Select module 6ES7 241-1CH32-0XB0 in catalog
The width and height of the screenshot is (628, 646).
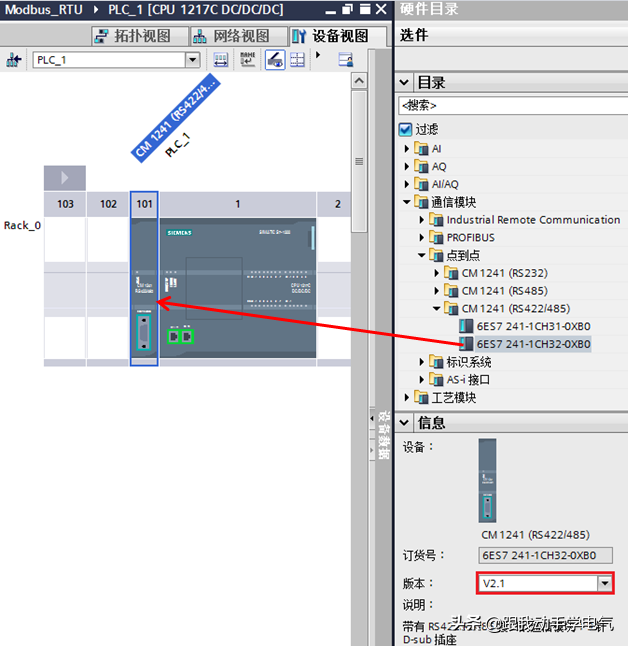coord(533,345)
